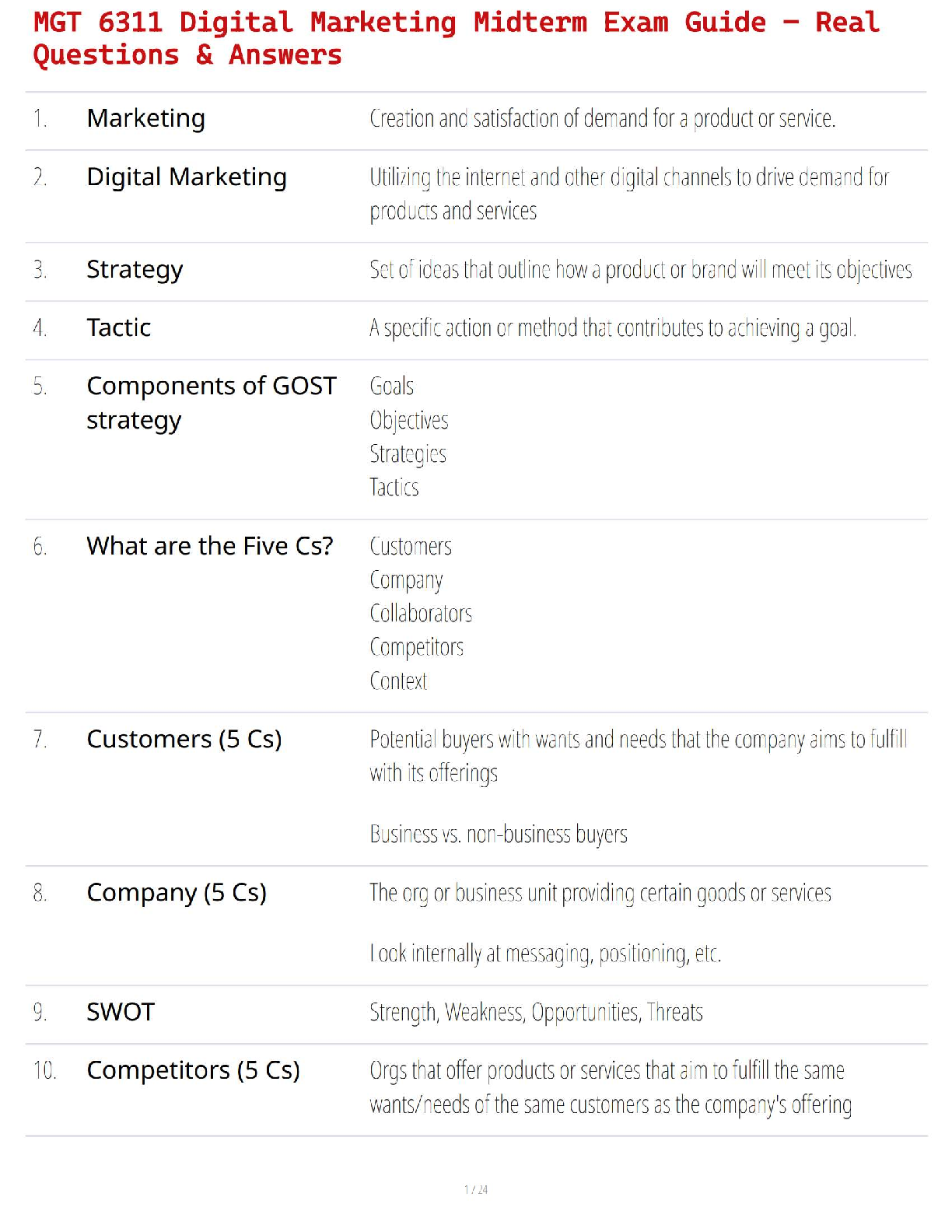
Task: Select the word "Collaborators" in Five Cs list
Action: (x=421, y=614)
